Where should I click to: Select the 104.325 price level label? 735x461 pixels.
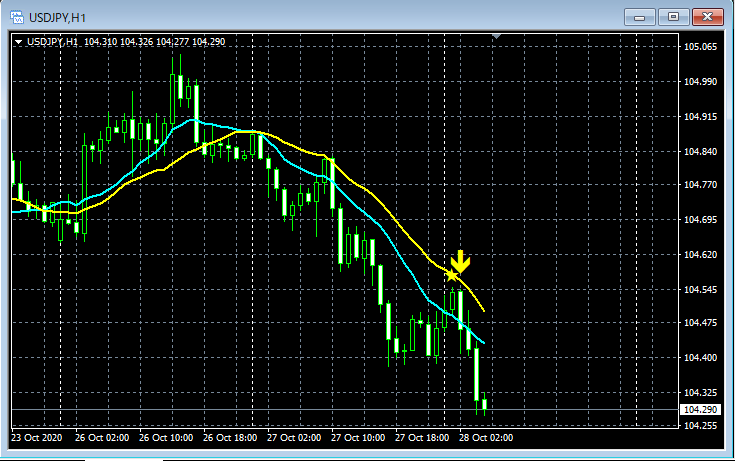coord(700,393)
